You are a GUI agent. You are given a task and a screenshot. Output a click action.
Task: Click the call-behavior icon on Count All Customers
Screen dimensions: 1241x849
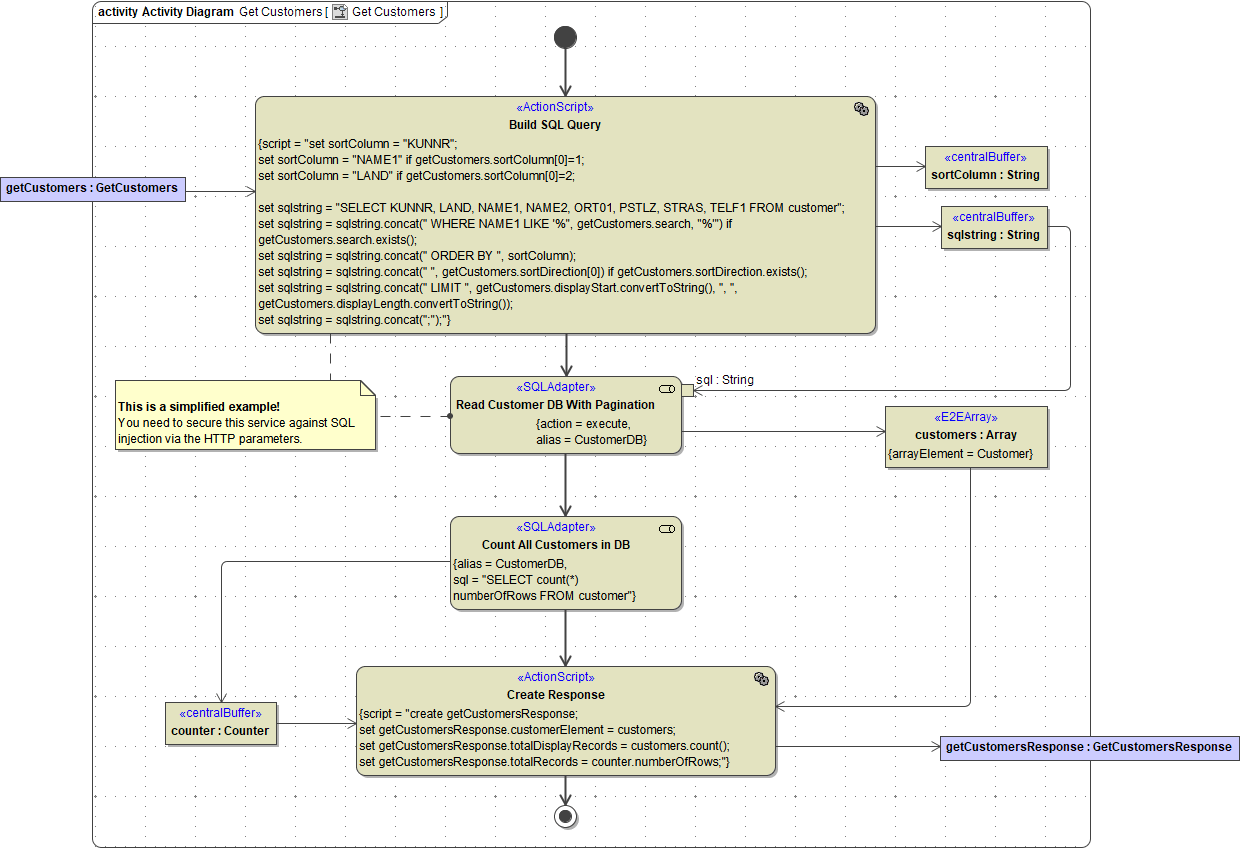click(667, 528)
